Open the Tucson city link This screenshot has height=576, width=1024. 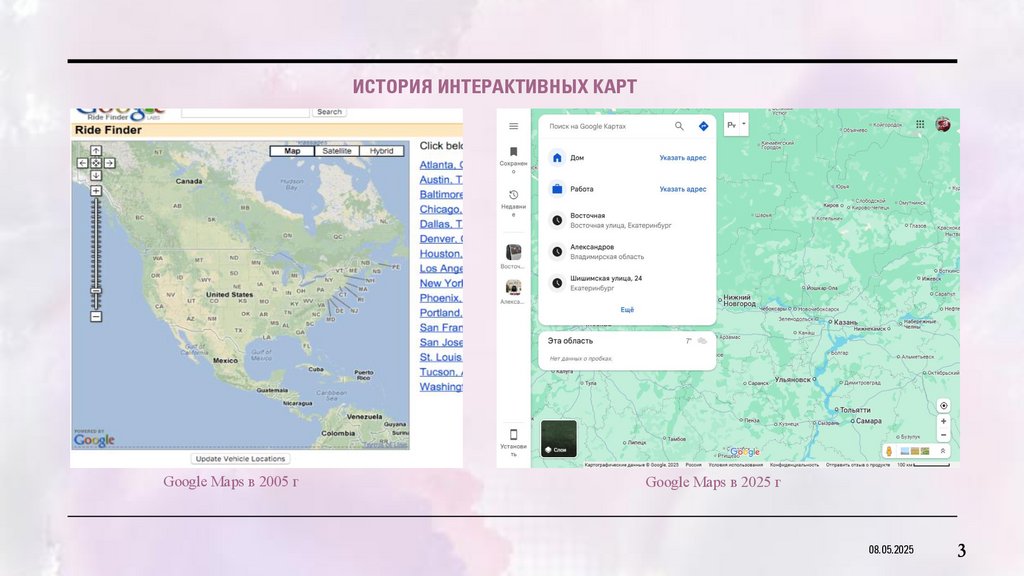pos(441,372)
